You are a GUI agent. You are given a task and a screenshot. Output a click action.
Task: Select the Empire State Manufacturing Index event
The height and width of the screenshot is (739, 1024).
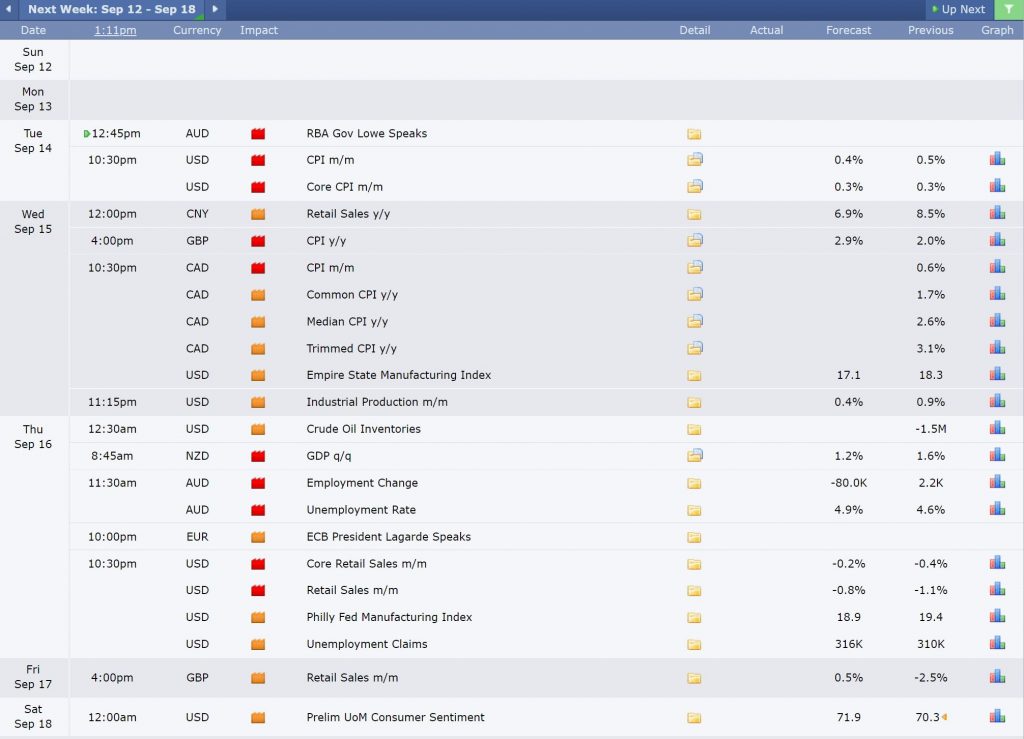[398, 375]
